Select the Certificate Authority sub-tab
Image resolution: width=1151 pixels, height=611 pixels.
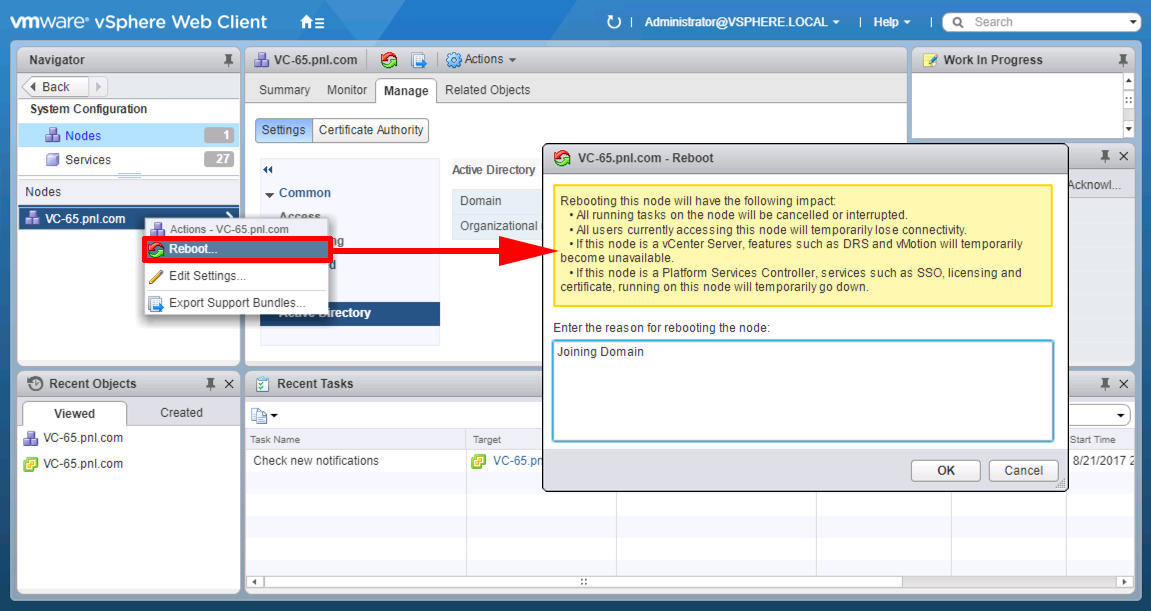coord(371,130)
